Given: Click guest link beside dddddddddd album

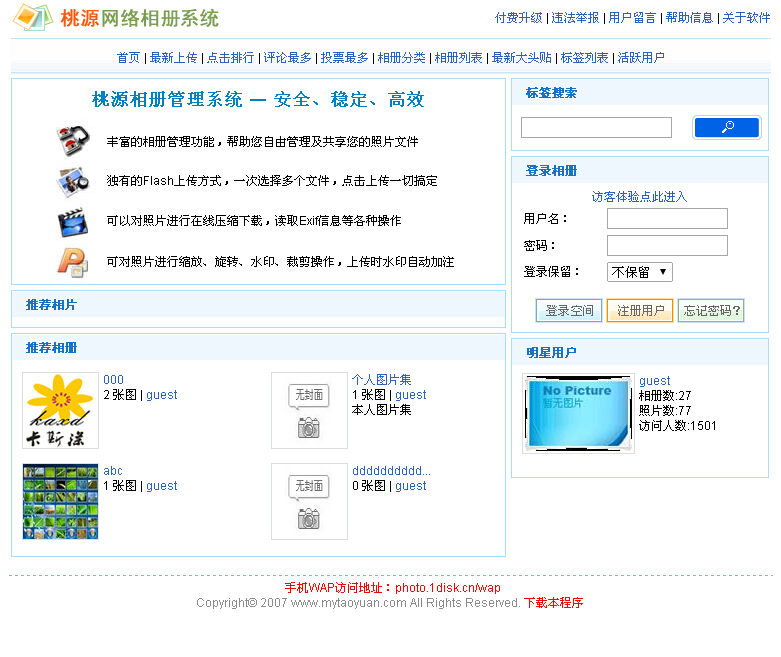Looking at the screenshot, I should pos(411,486).
